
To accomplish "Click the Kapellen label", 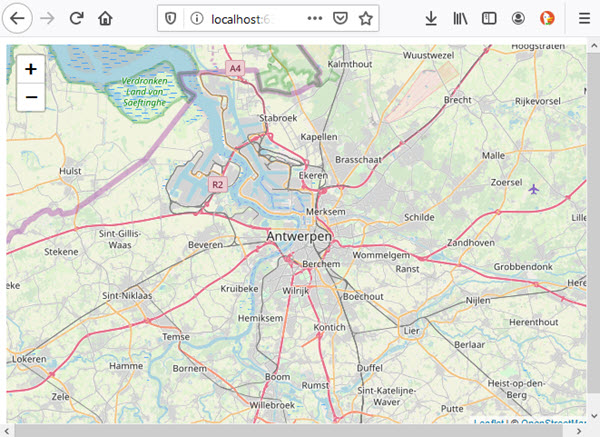I will (x=319, y=137).
